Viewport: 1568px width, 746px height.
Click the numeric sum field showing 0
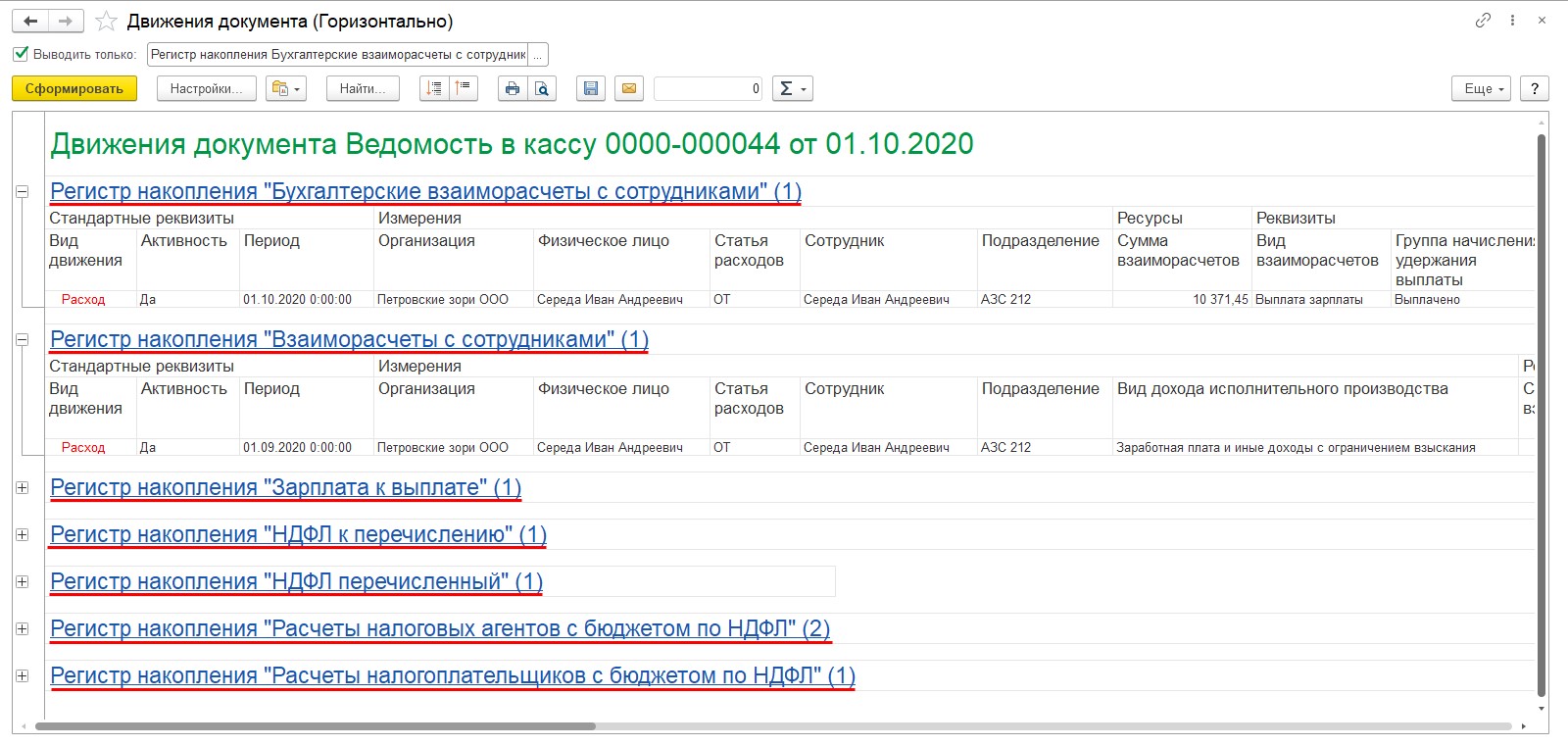708,88
